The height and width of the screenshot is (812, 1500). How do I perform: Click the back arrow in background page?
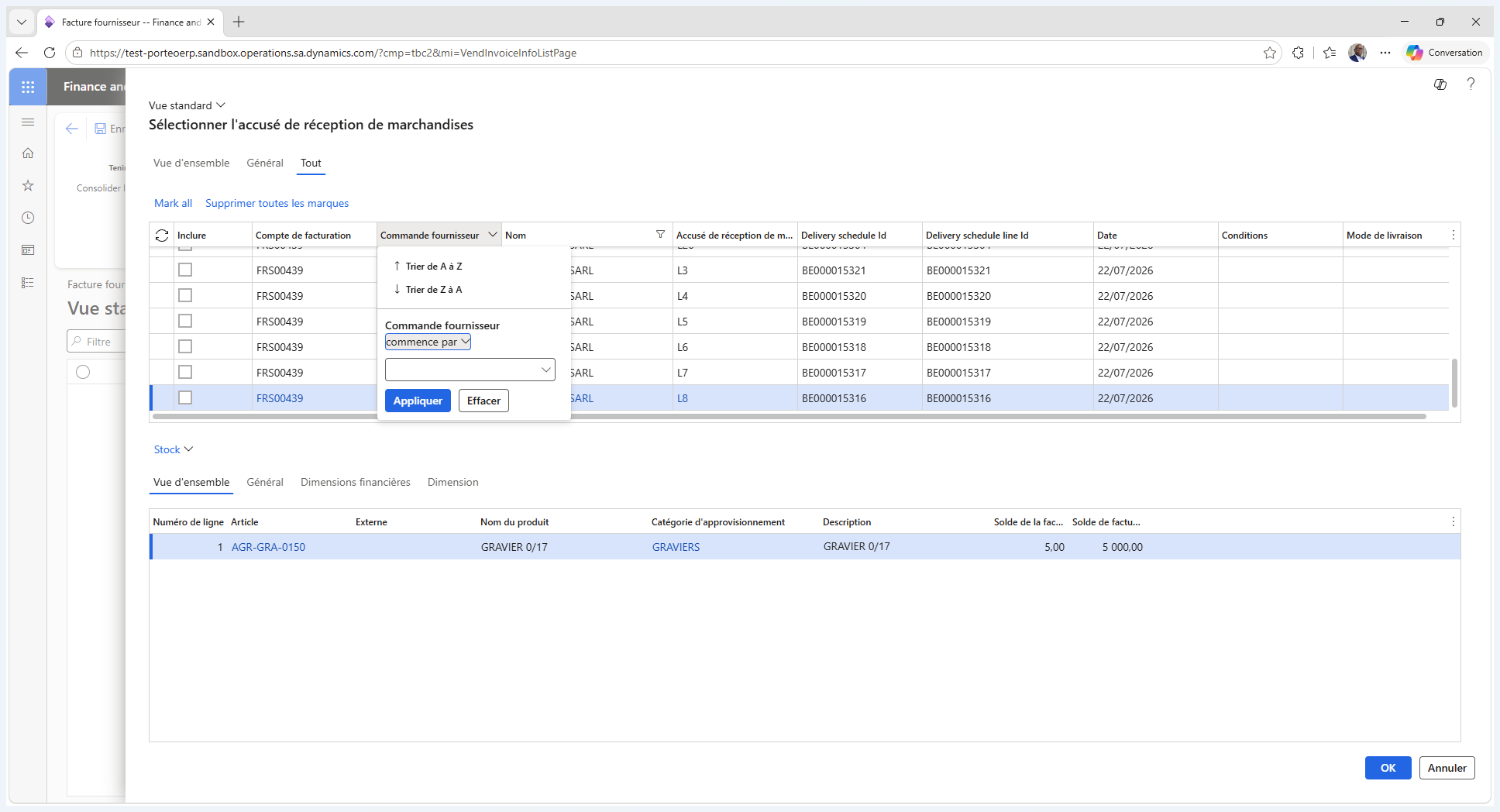tap(72, 129)
